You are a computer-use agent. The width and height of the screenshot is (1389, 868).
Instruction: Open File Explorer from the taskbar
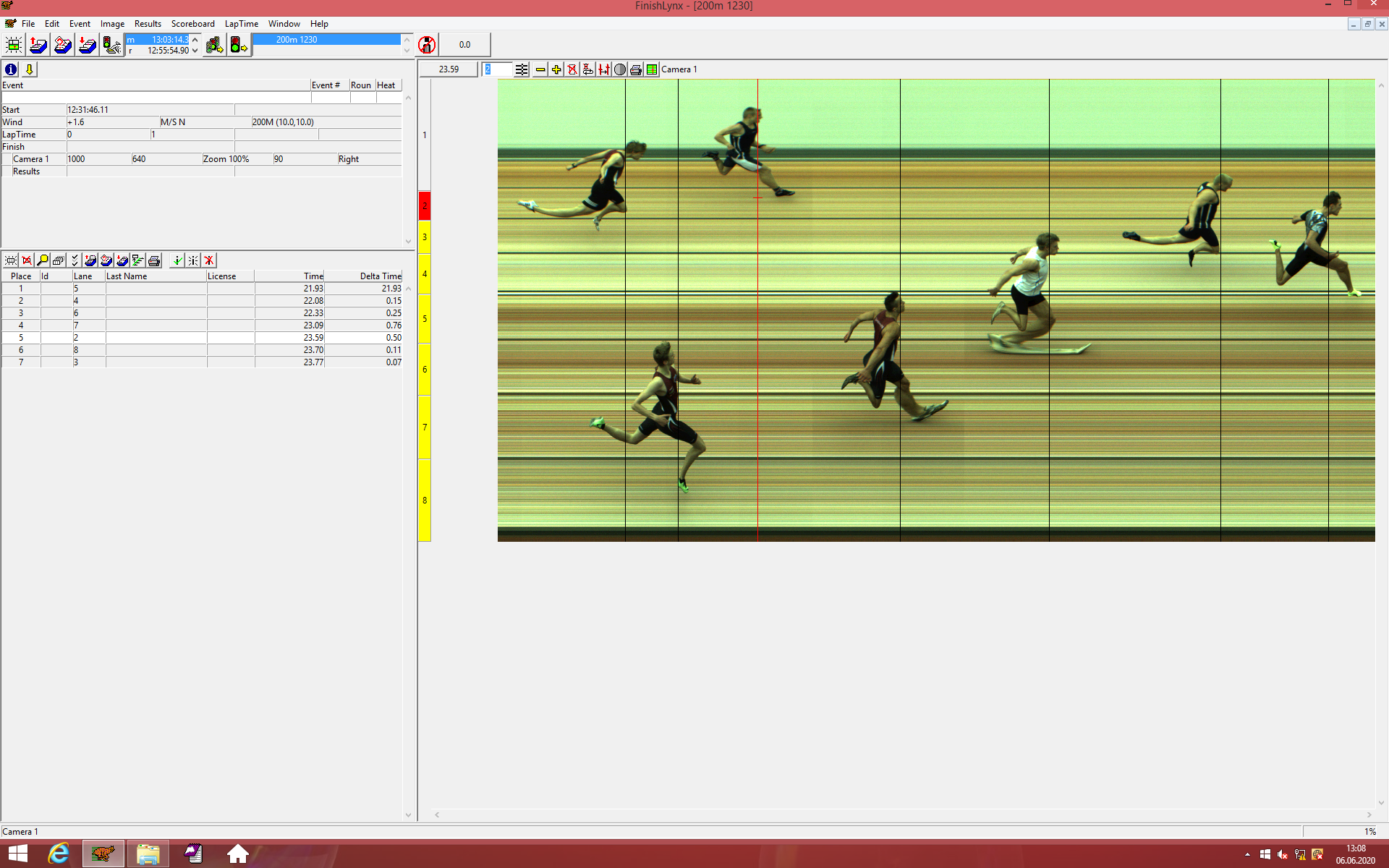pos(148,854)
